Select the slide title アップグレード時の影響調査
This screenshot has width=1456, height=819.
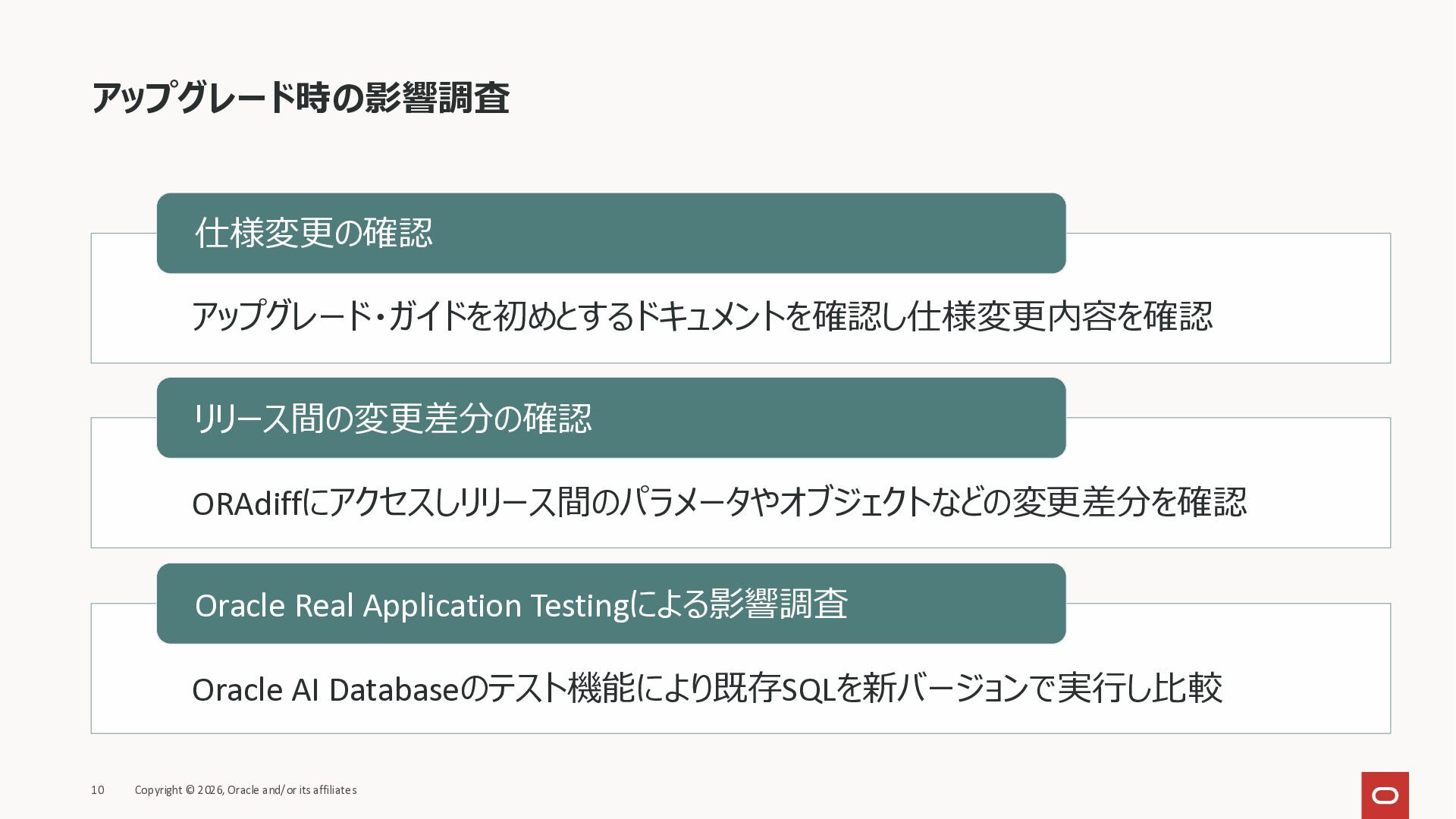(300, 99)
